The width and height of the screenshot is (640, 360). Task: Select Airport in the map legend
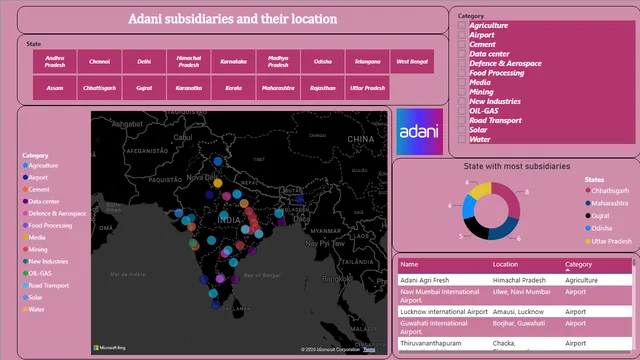(35, 178)
